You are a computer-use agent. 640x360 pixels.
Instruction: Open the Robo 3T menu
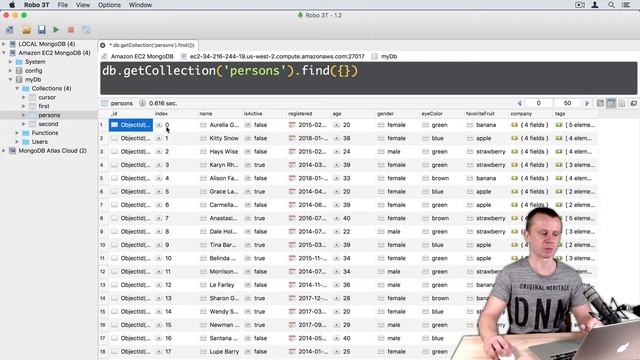pos(36,5)
